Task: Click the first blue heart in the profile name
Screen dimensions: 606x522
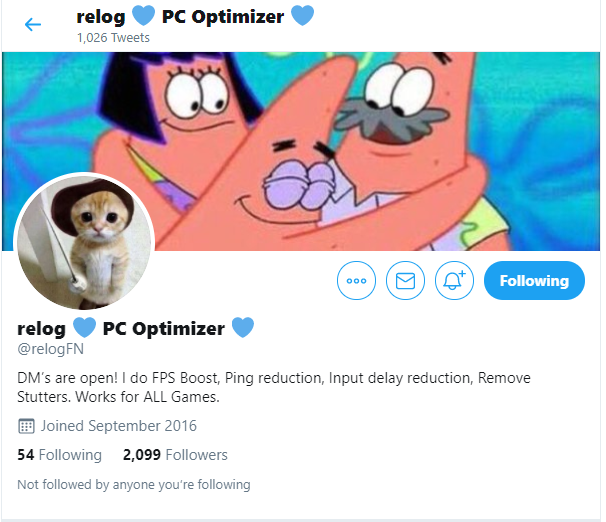Action: tap(84, 327)
